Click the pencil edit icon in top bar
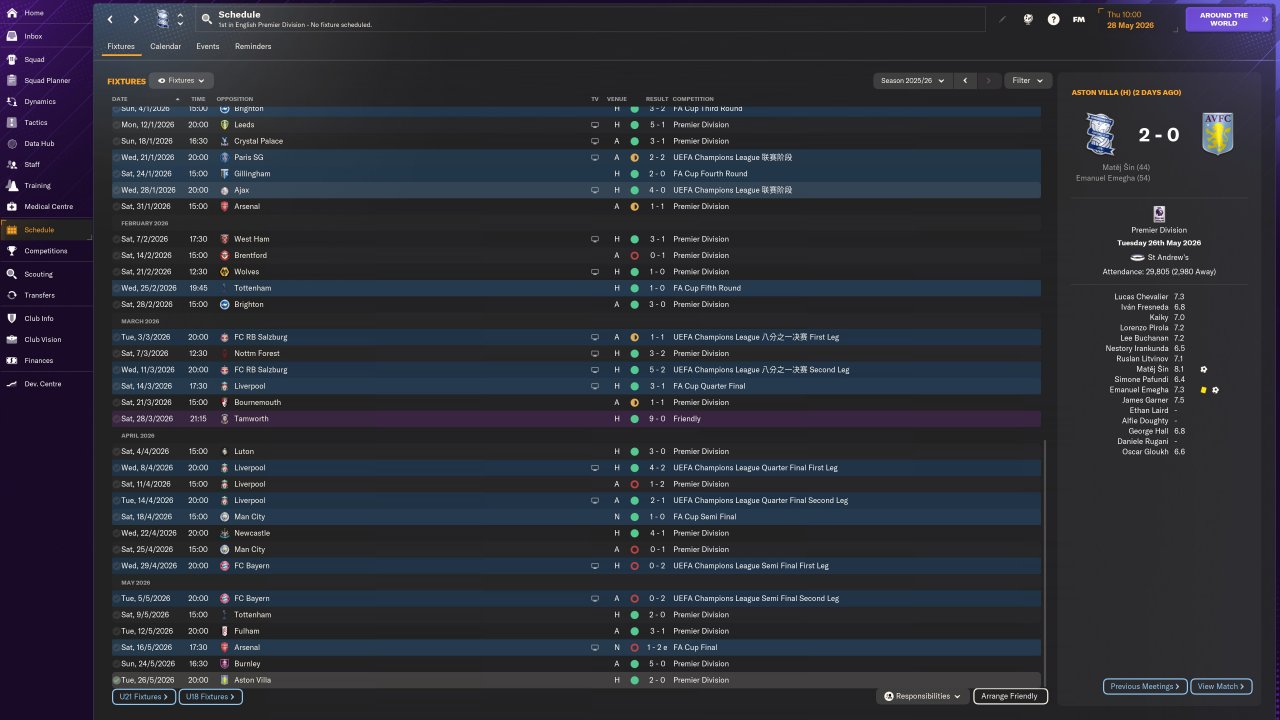This screenshot has height=720, width=1280. coord(1003,19)
